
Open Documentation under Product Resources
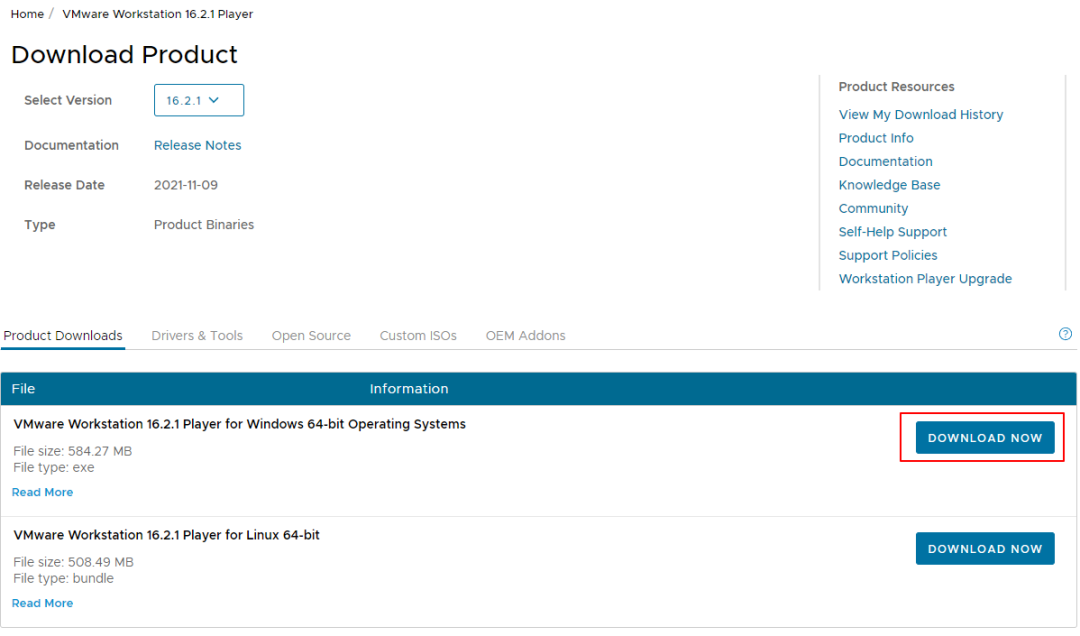point(885,161)
